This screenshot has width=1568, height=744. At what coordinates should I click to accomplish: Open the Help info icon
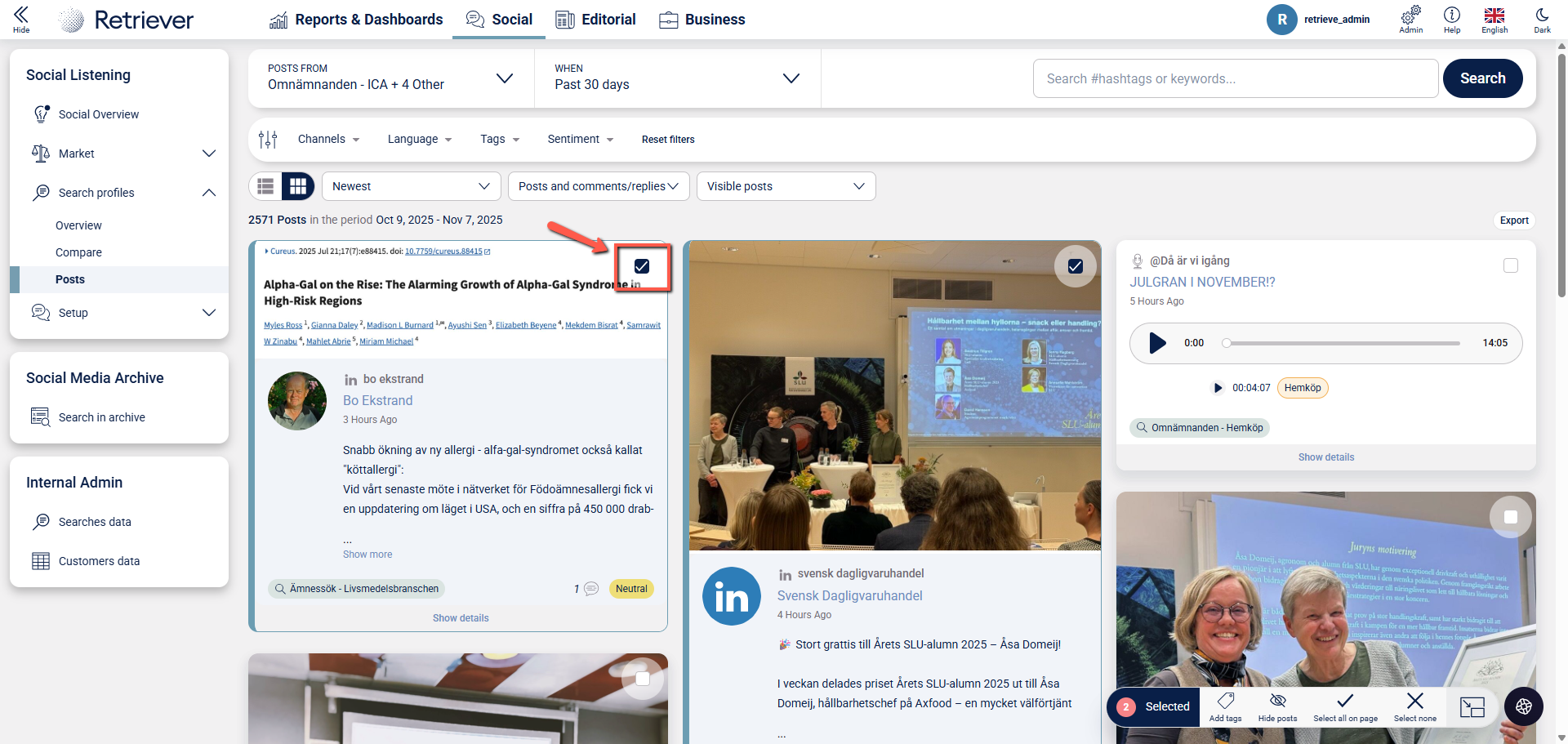(x=1452, y=19)
